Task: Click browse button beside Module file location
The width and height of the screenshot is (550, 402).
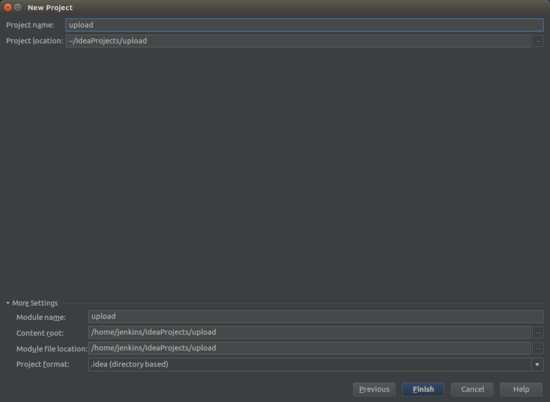Action: coord(538,348)
